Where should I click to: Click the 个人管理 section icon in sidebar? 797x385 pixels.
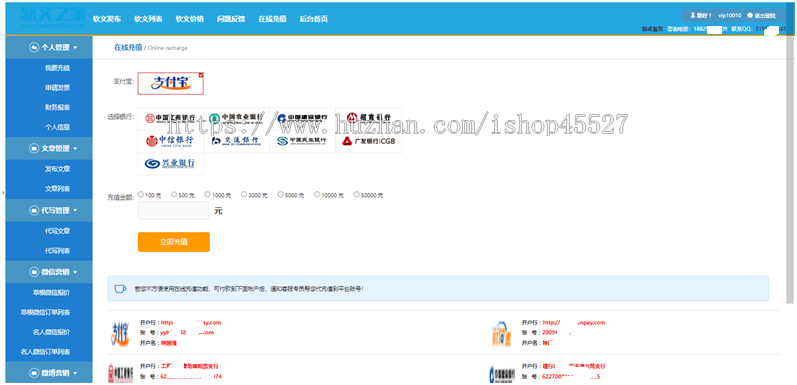point(34,48)
